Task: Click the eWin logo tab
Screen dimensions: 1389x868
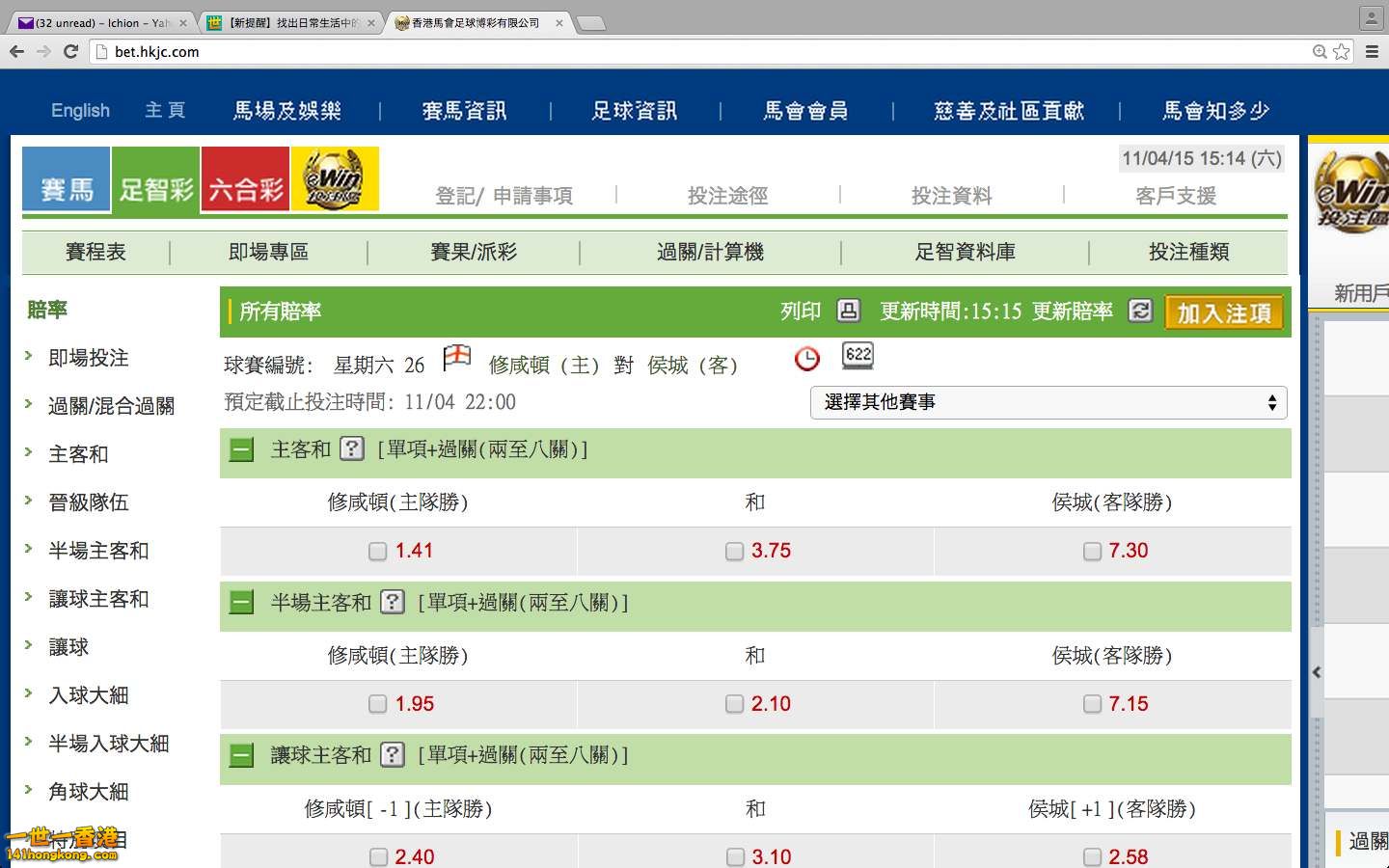Action: pyautogui.click(x=335, y=178)
